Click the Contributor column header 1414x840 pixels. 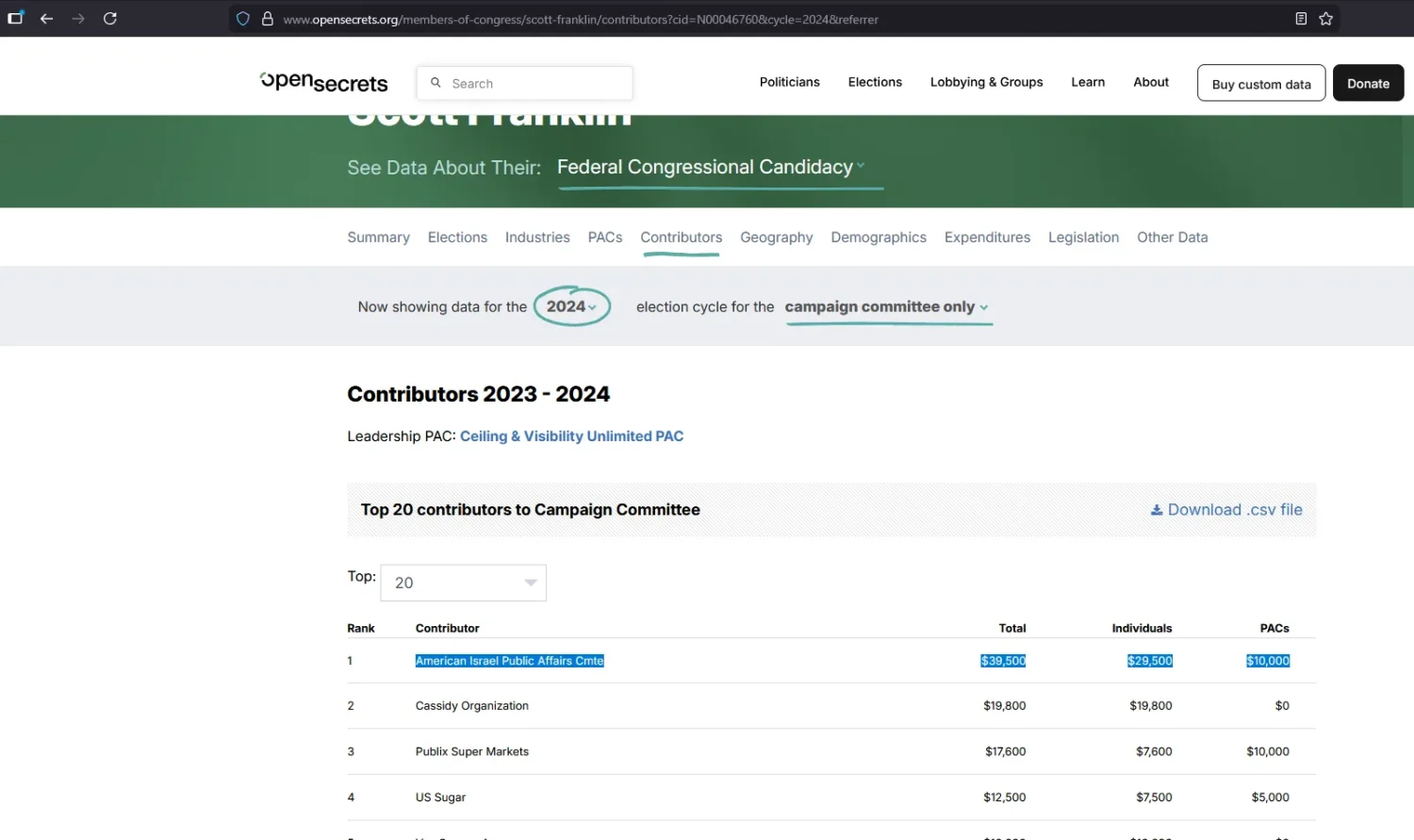click(x=447, y=629)
